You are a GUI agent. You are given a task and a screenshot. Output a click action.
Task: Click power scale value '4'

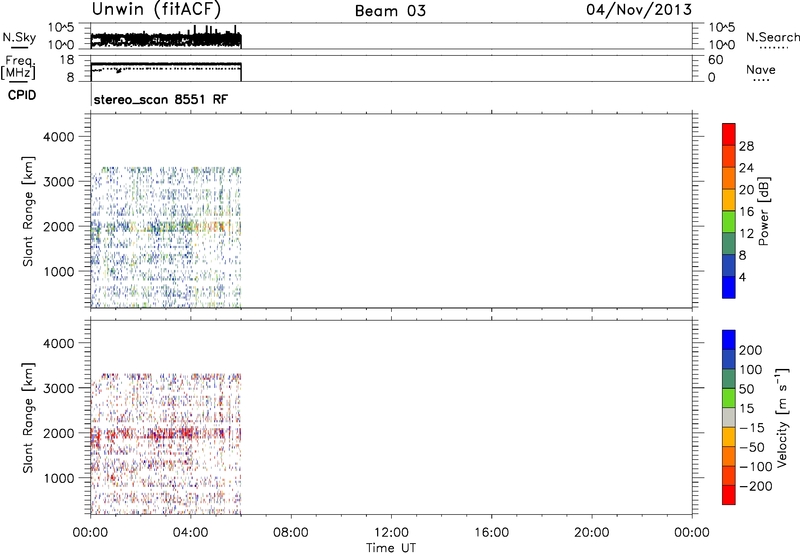click(x=742, y=277)
